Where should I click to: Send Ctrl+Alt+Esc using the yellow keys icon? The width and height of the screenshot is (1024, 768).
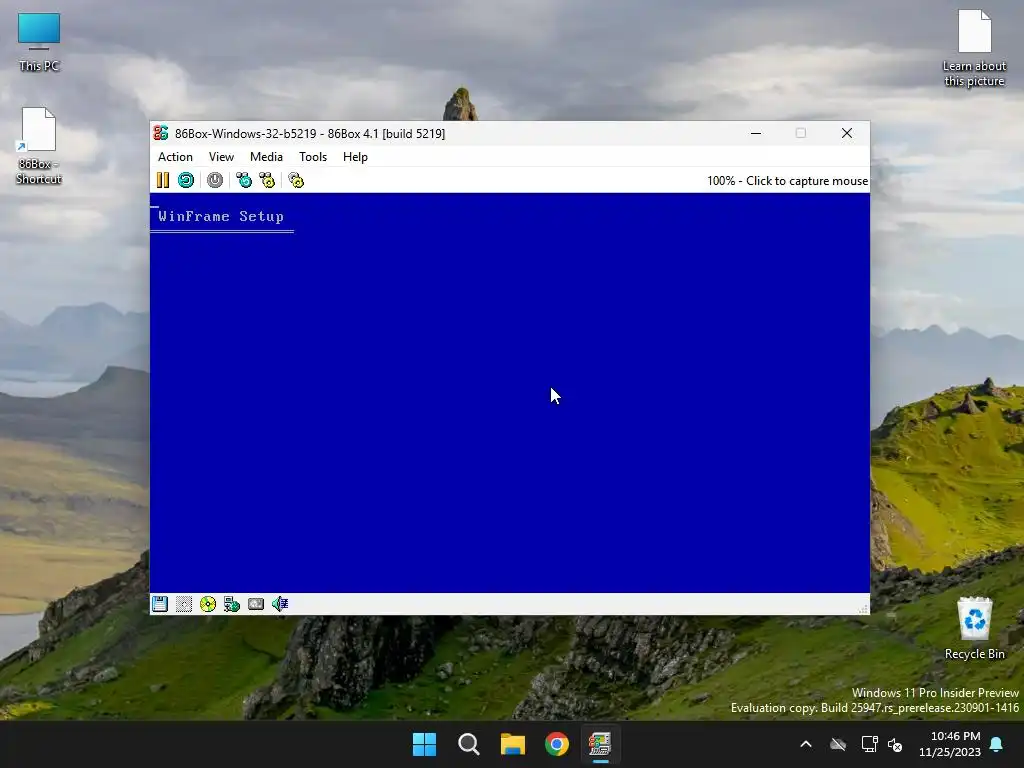pyautogui.click(x=267, y=180)
